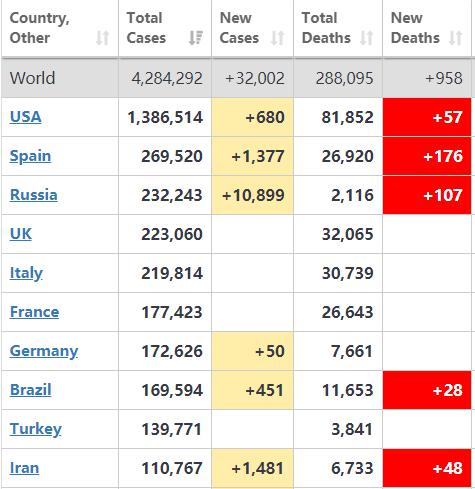The width and height of the screenshot is (475, 489).
Task: Sort by the Country, Other sort icon
Action: (x=102, y=38)
